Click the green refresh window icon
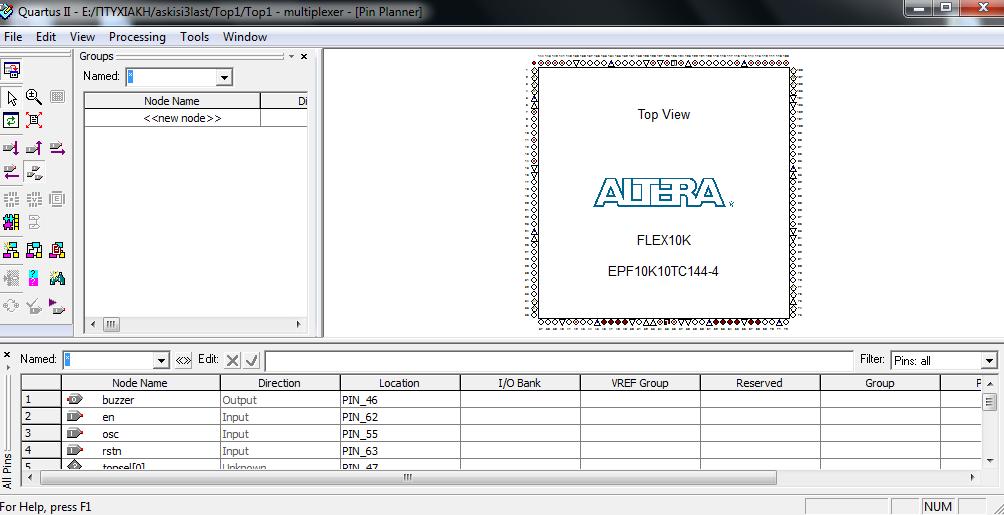Image resolution: width=1004 pixels, height=515 pixels. click(12, 120)
